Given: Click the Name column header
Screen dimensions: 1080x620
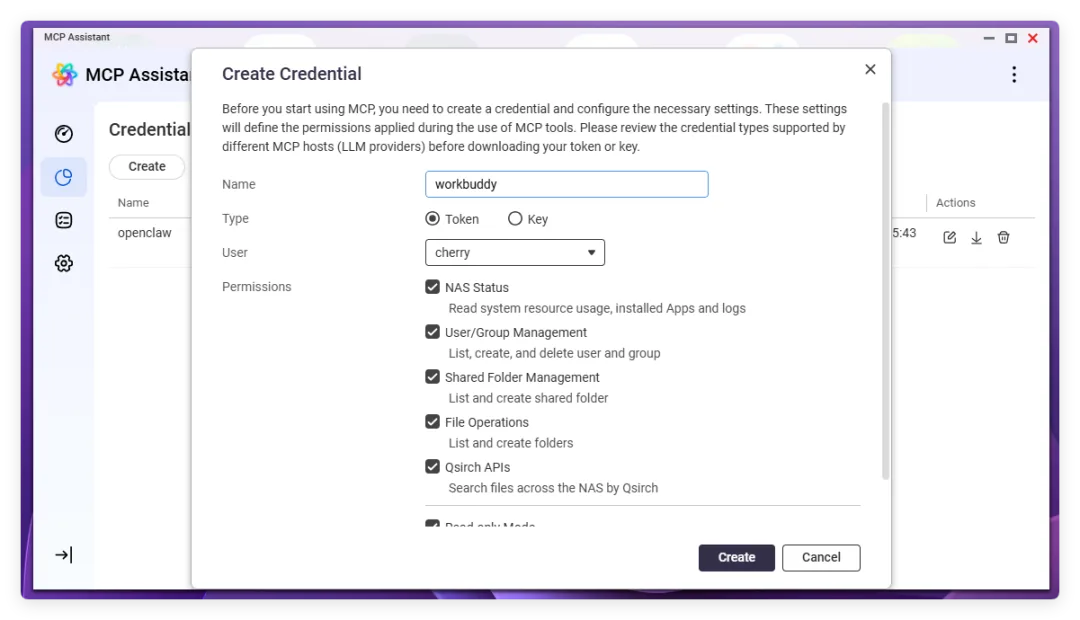Looking at the screenshot, I should [x=133, y=203].
